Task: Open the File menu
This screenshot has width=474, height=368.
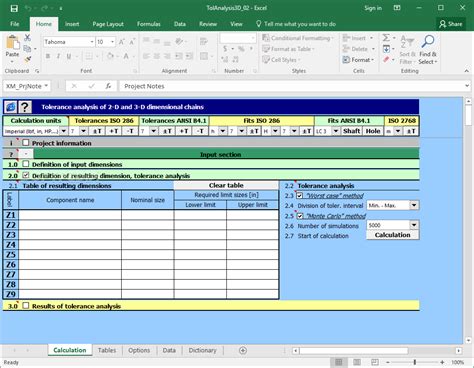Action: (x=15, y=24)
